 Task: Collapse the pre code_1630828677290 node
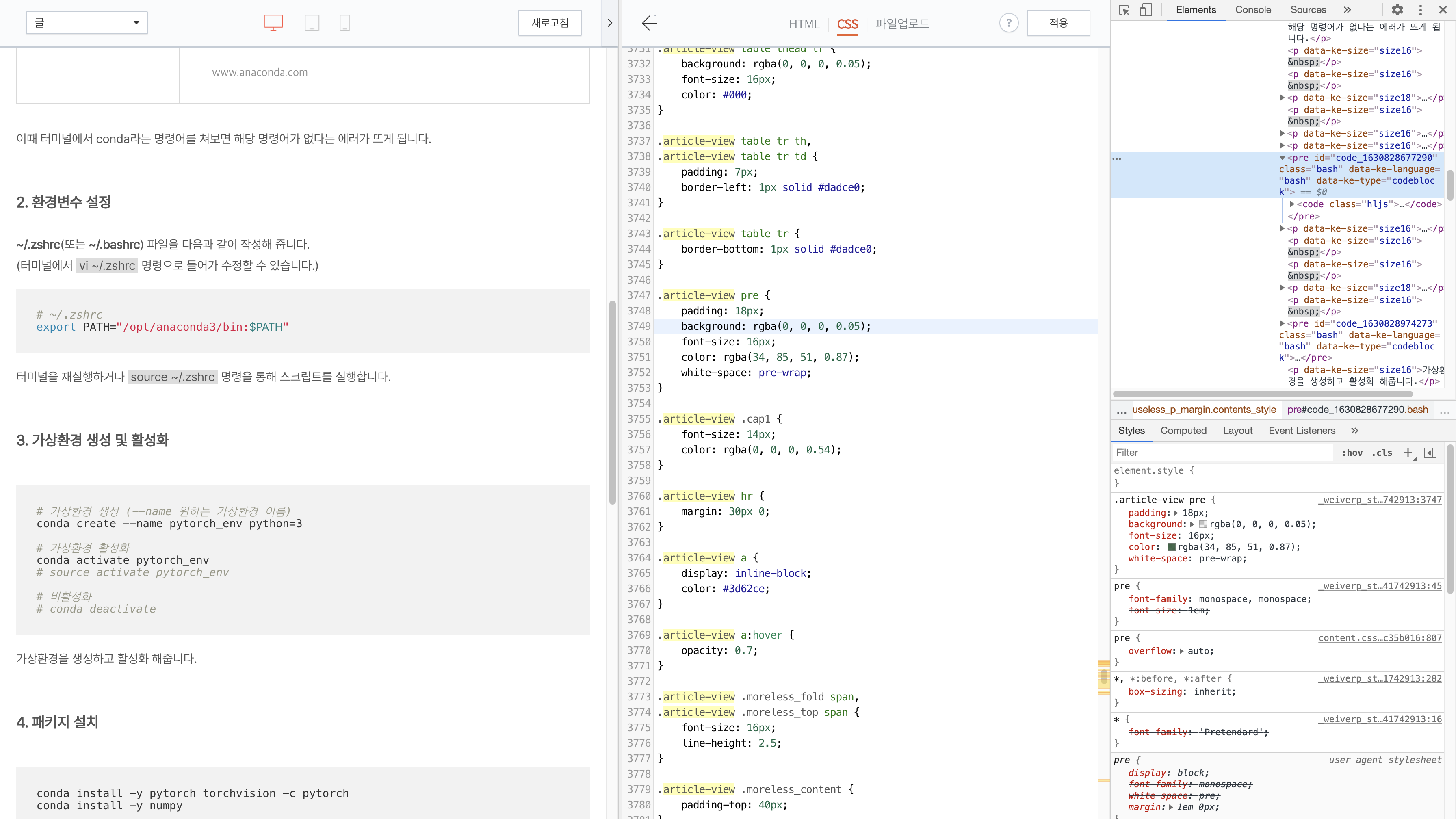(1283, 158)
